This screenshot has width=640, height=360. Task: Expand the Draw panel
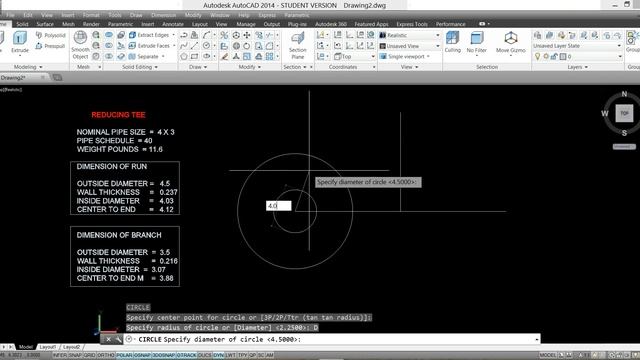click(x=198, y=67)
